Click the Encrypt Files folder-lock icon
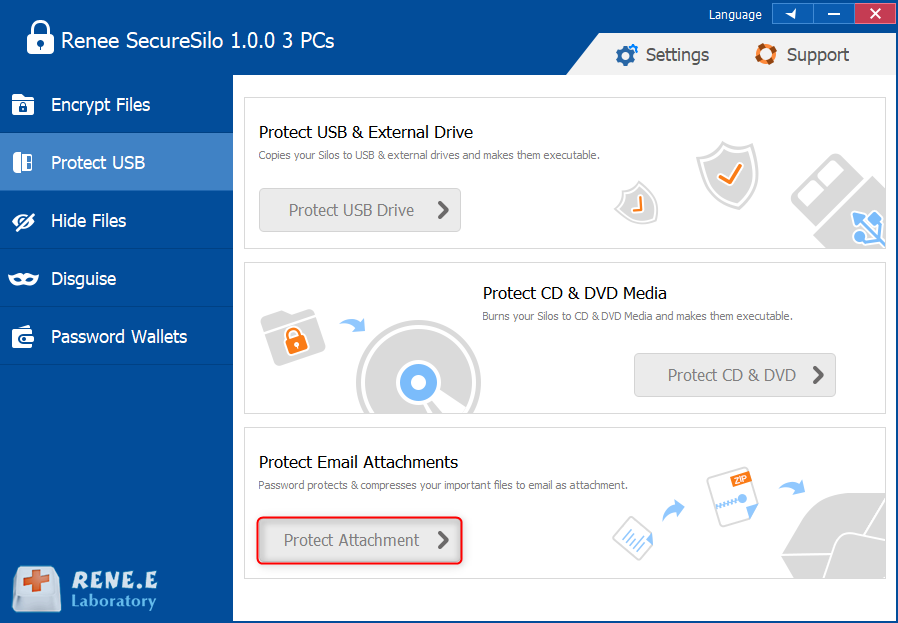898x623 pixels. (x=23, y=105)
